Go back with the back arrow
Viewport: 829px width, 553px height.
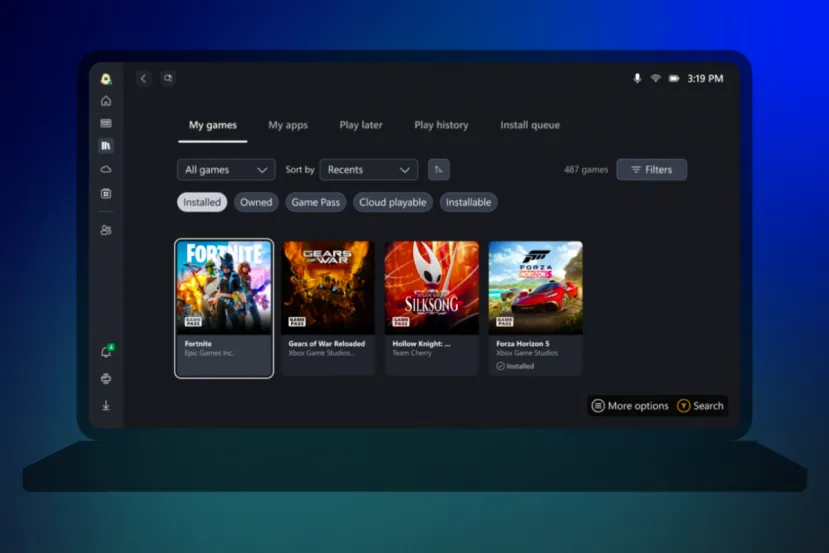143,78
